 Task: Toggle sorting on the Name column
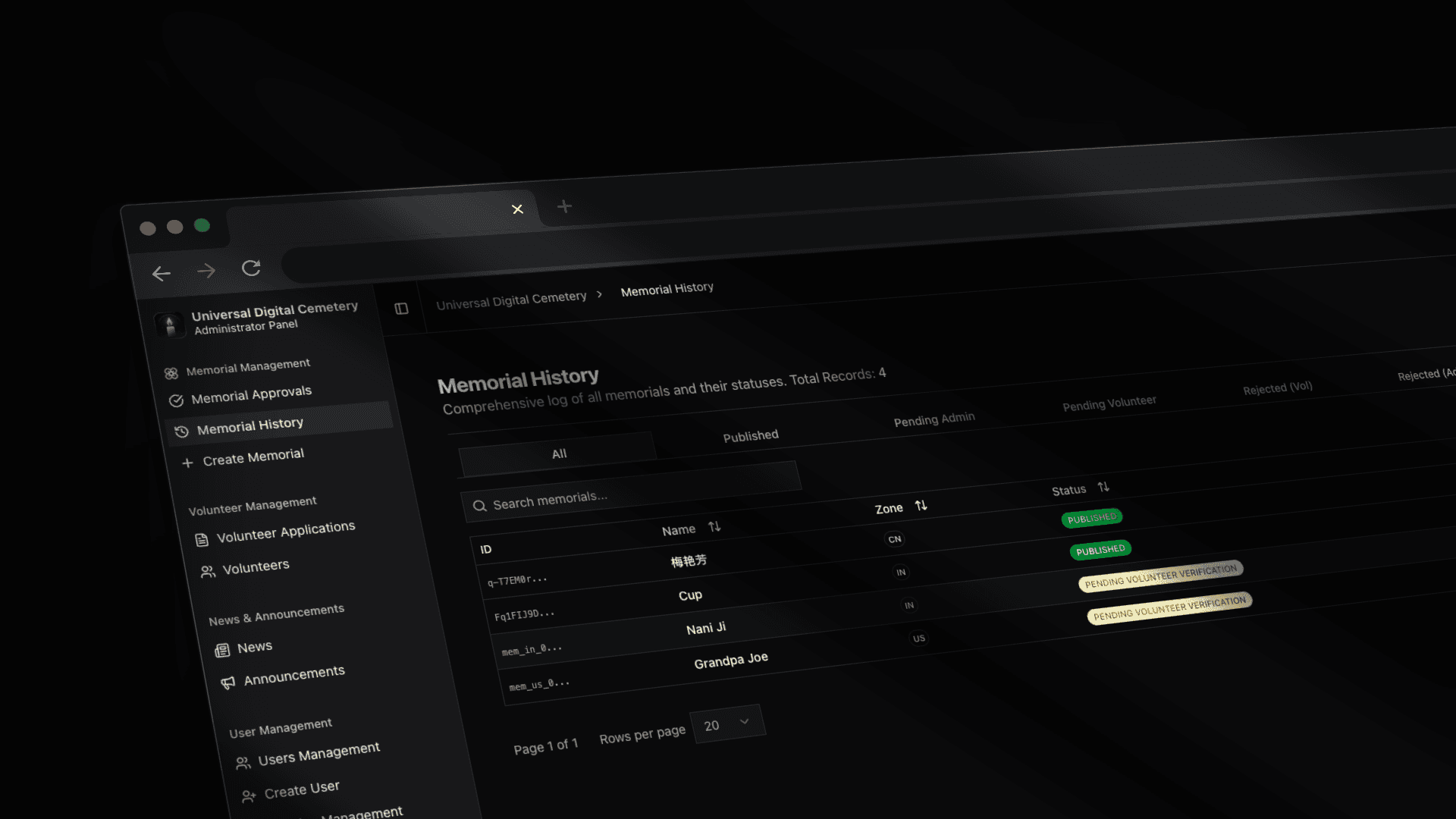(x=715, y=526)
